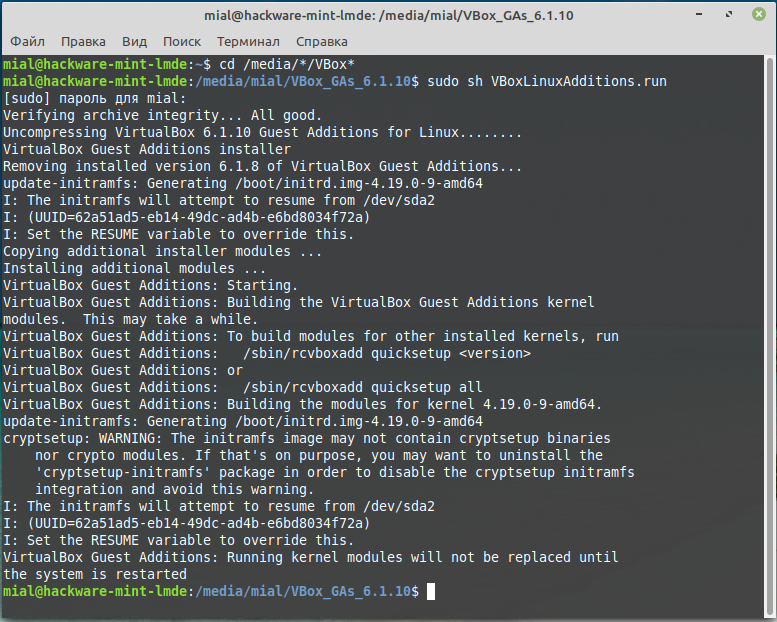The height and width of the screenshot is (622, 777).
Task: Open the Поиск menu
Action: (x=182, y=42)
